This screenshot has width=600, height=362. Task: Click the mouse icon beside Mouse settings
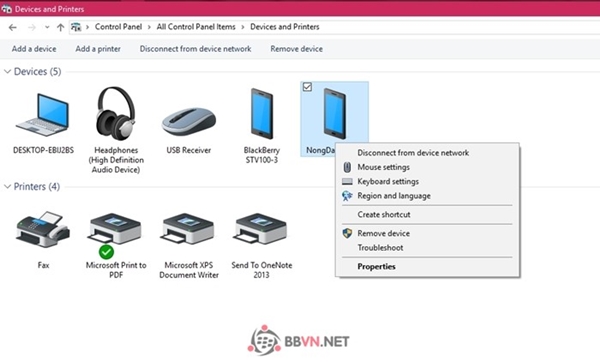click(347, 167)
